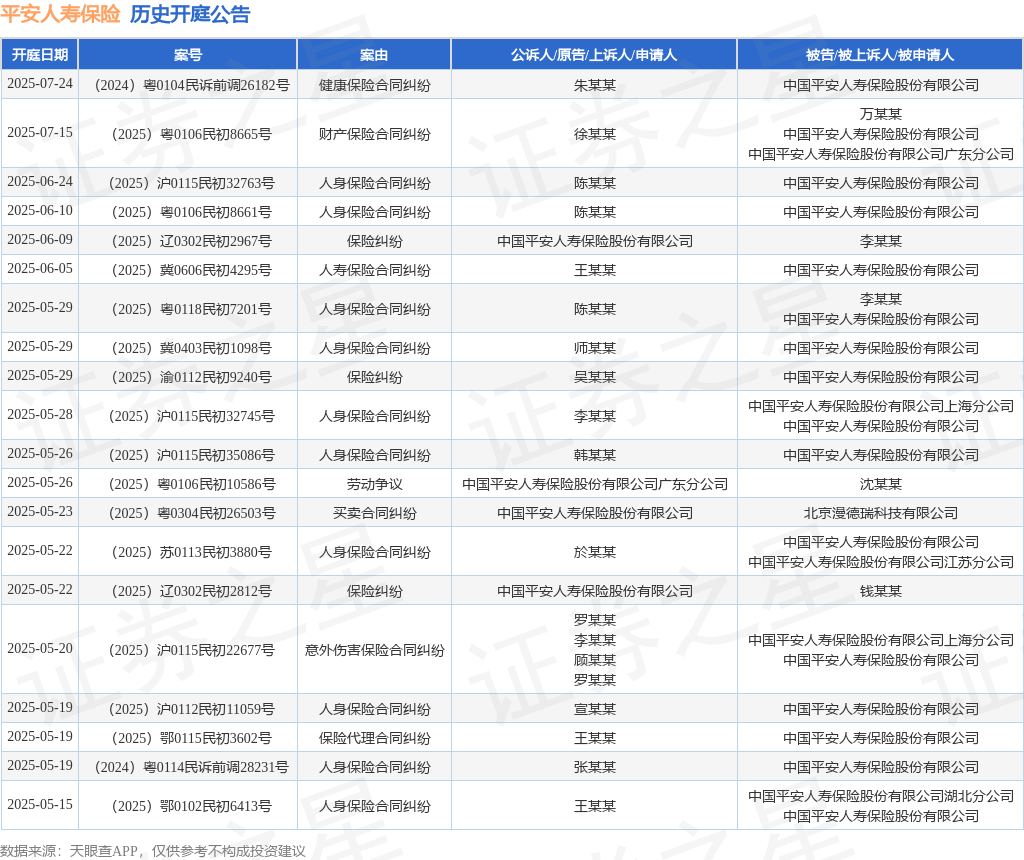This screenshot has height=860, width=1024.
Task: Select defendant name 钱某某
Action: [880, 591]
